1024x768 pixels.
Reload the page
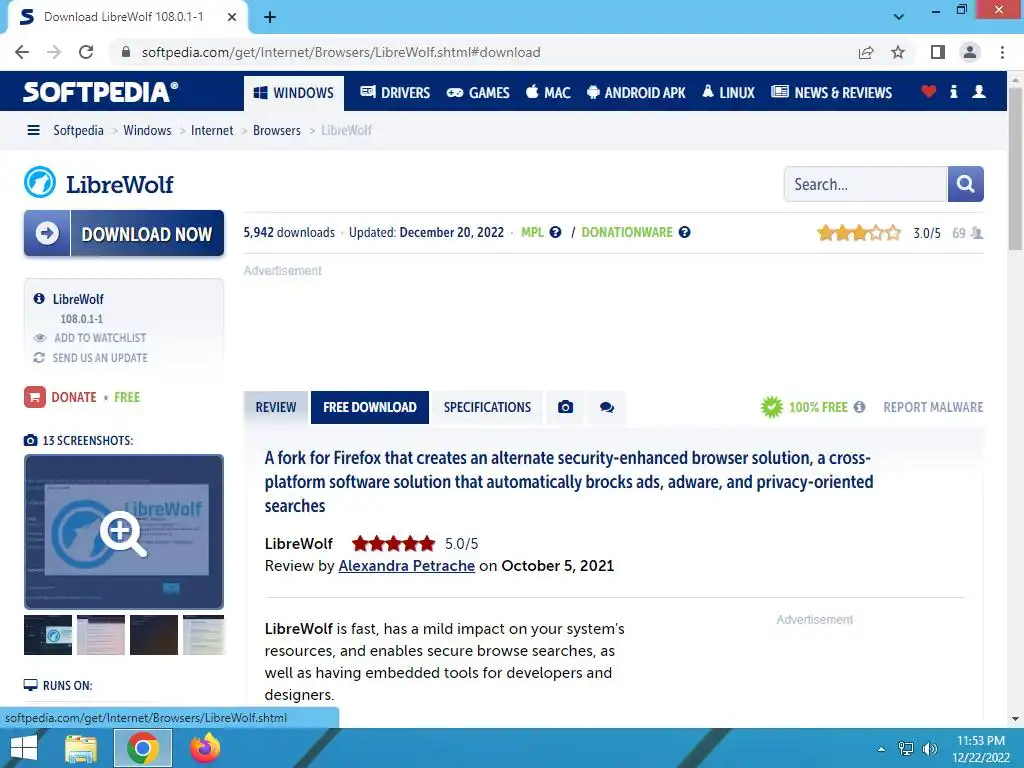pos(86,52)
